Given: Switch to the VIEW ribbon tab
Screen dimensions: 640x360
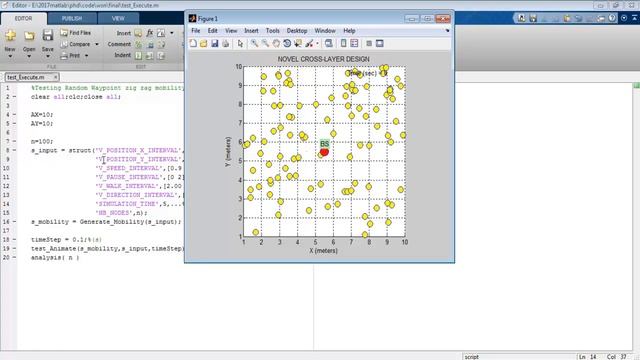Looking at the screenshot, I should click(x=118, y=18).
